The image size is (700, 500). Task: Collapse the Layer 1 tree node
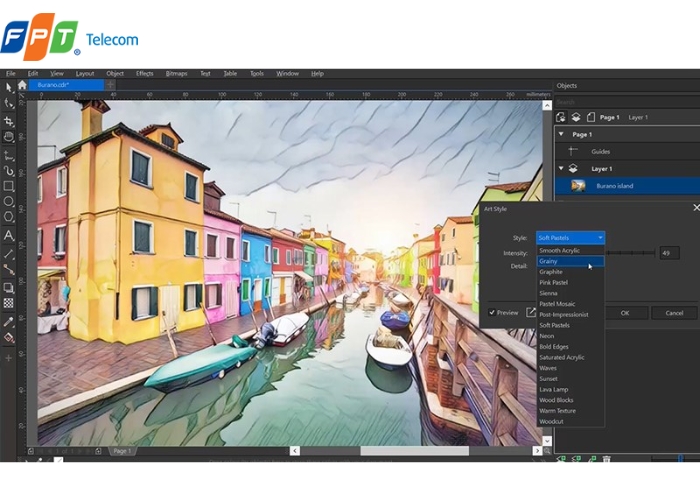point(561,168)
